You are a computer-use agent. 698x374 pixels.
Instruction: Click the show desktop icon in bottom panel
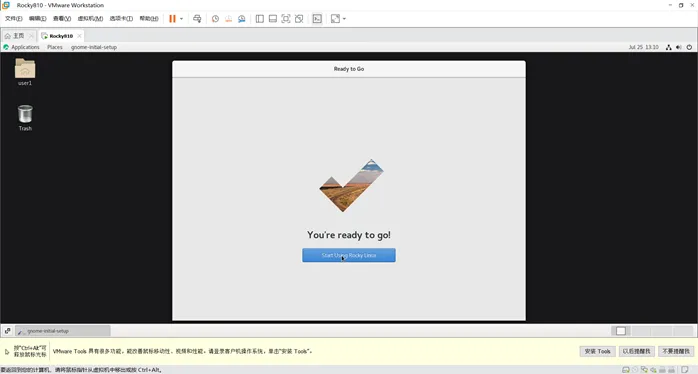[8, 331]
